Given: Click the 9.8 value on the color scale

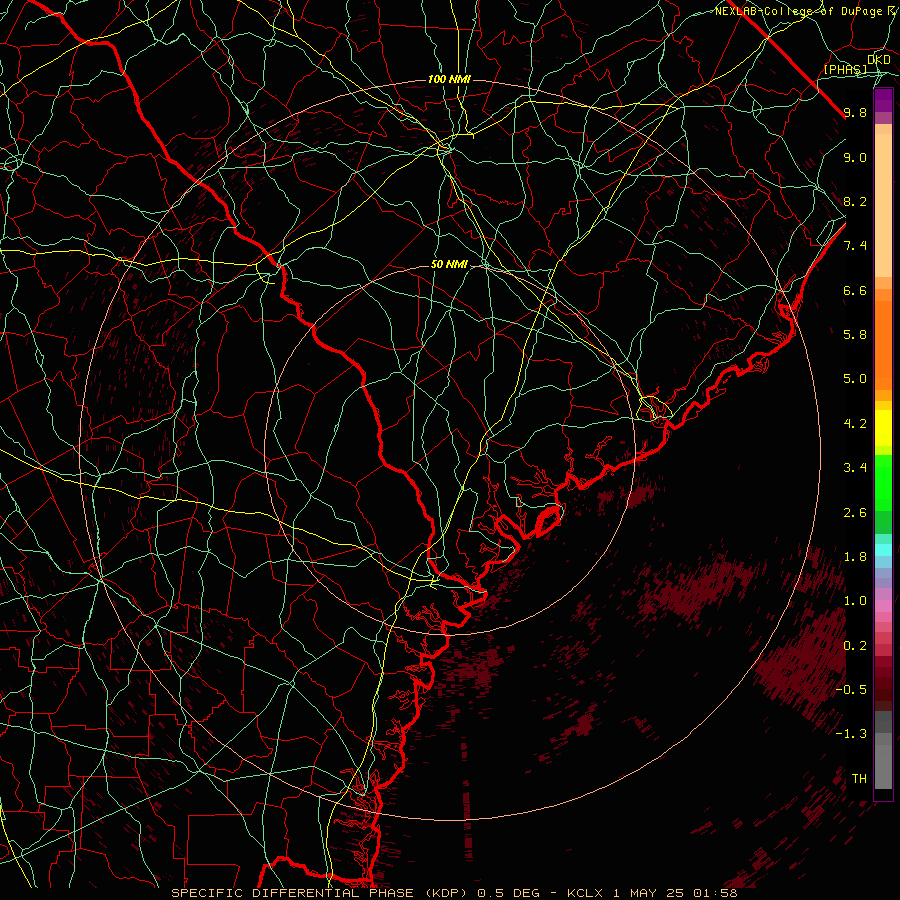Looking at the screenshot, I should tap(855, 112).
